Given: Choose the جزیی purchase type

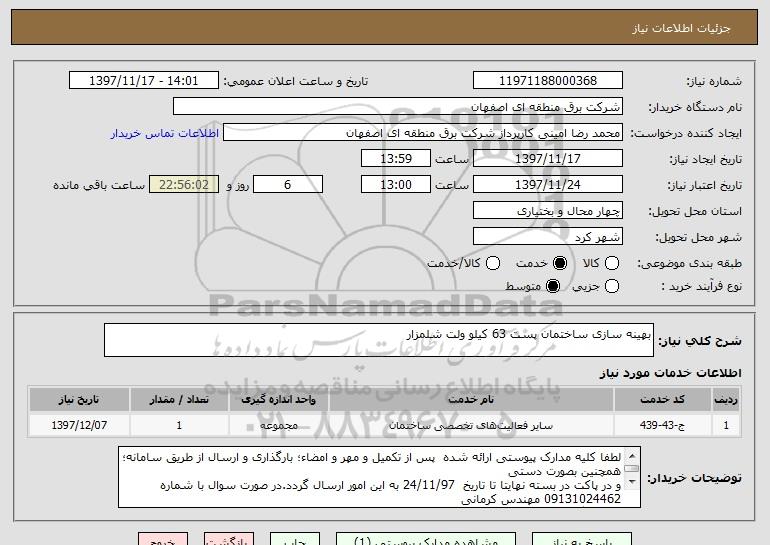Looking at the screenshot, I should click(611, 286).
